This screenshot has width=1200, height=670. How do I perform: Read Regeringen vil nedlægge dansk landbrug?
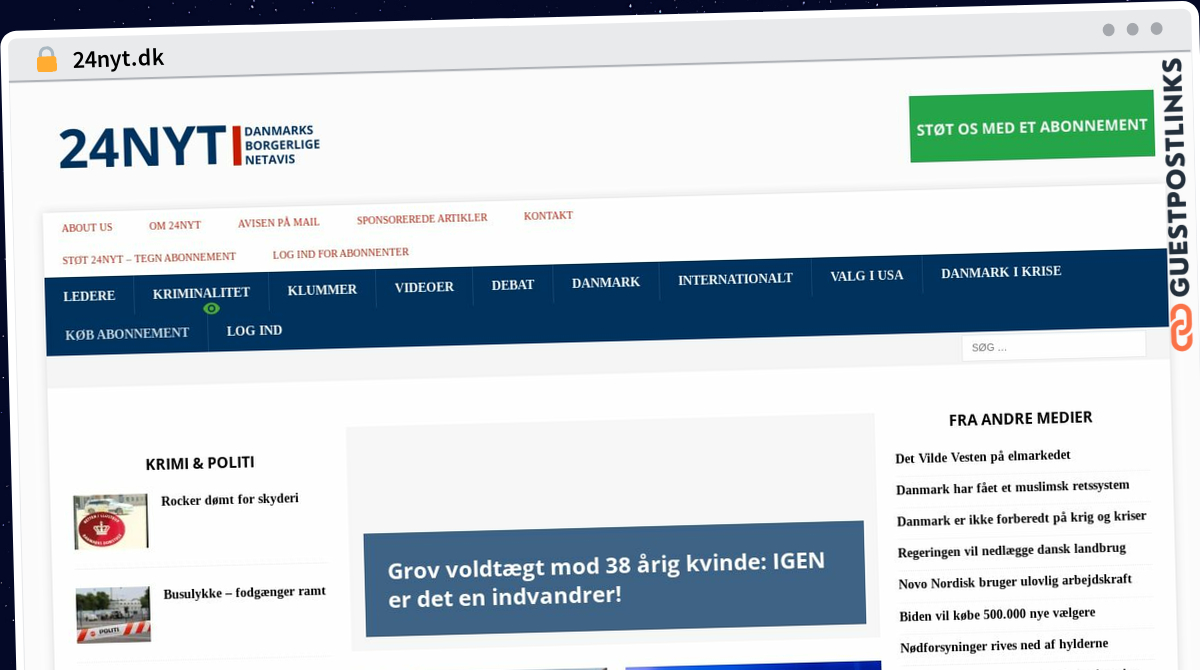[1012, 550]
